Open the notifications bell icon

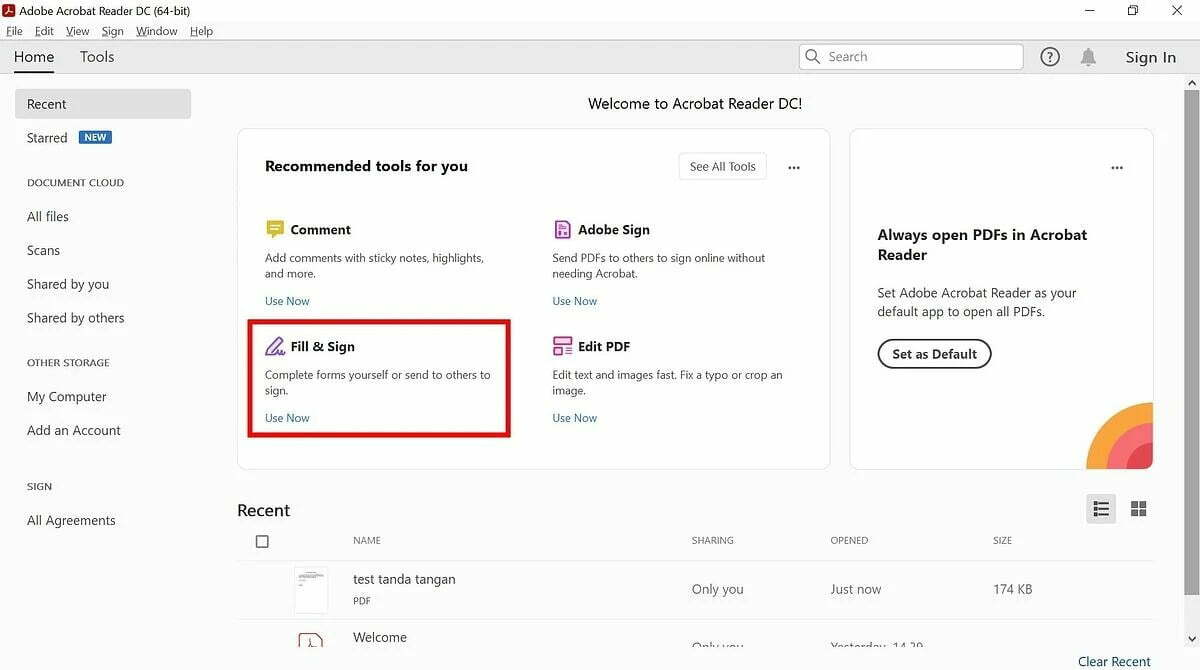point(1088,57)
